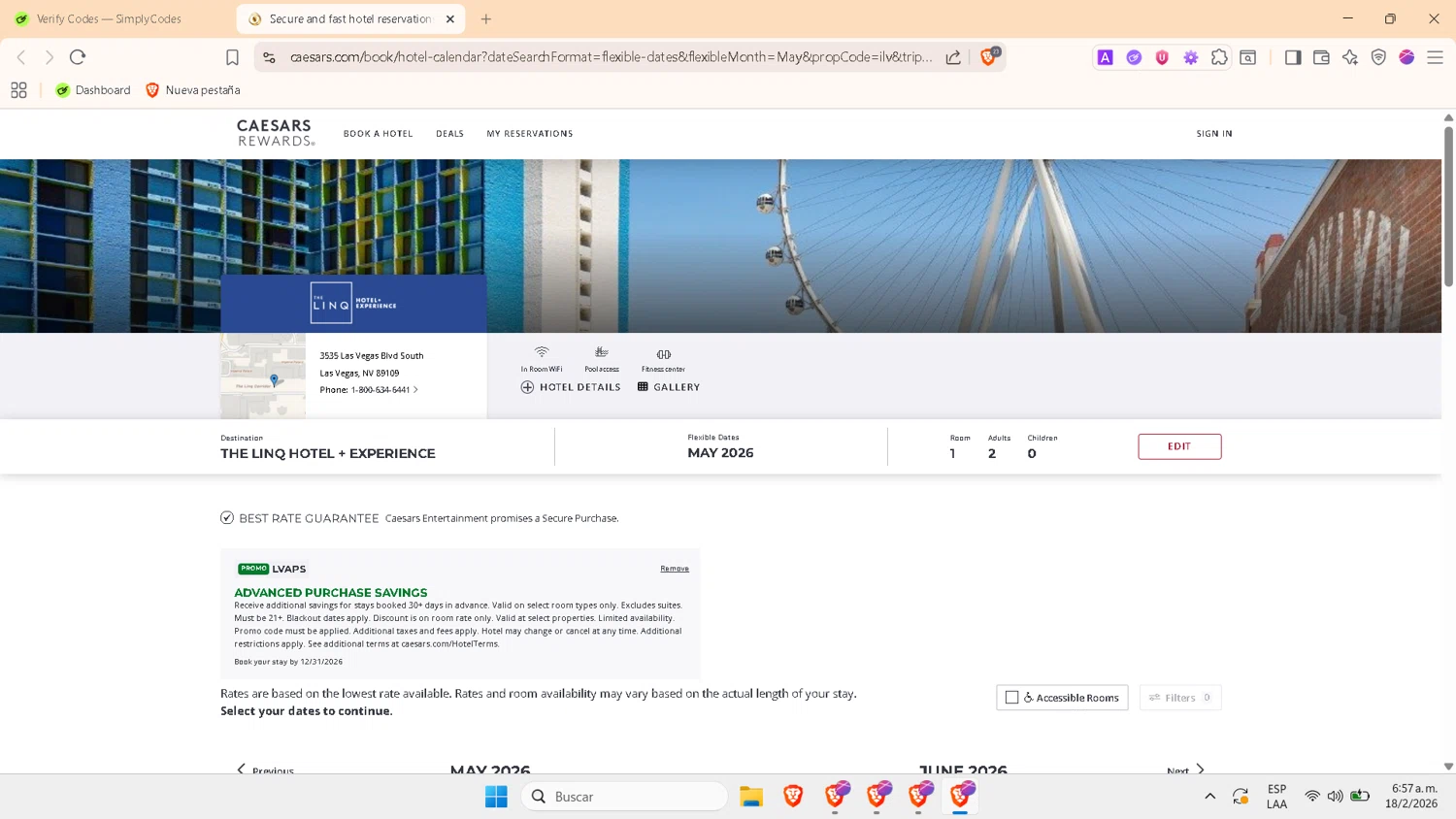
Task: Open a new browser tab
Action: pos(486,18)
